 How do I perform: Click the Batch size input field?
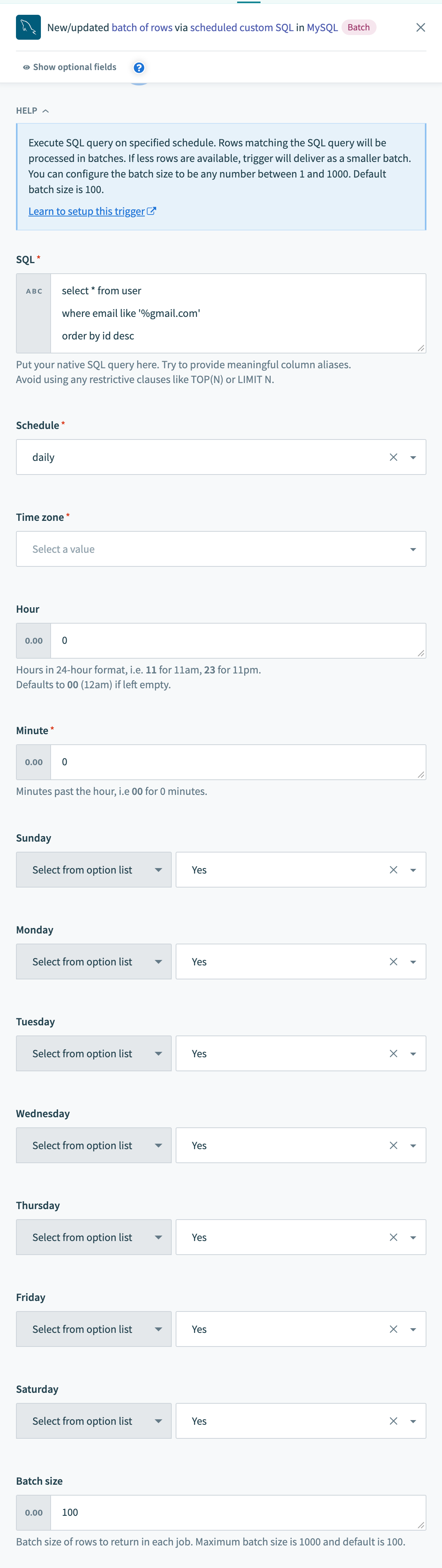click(238, 1513)
